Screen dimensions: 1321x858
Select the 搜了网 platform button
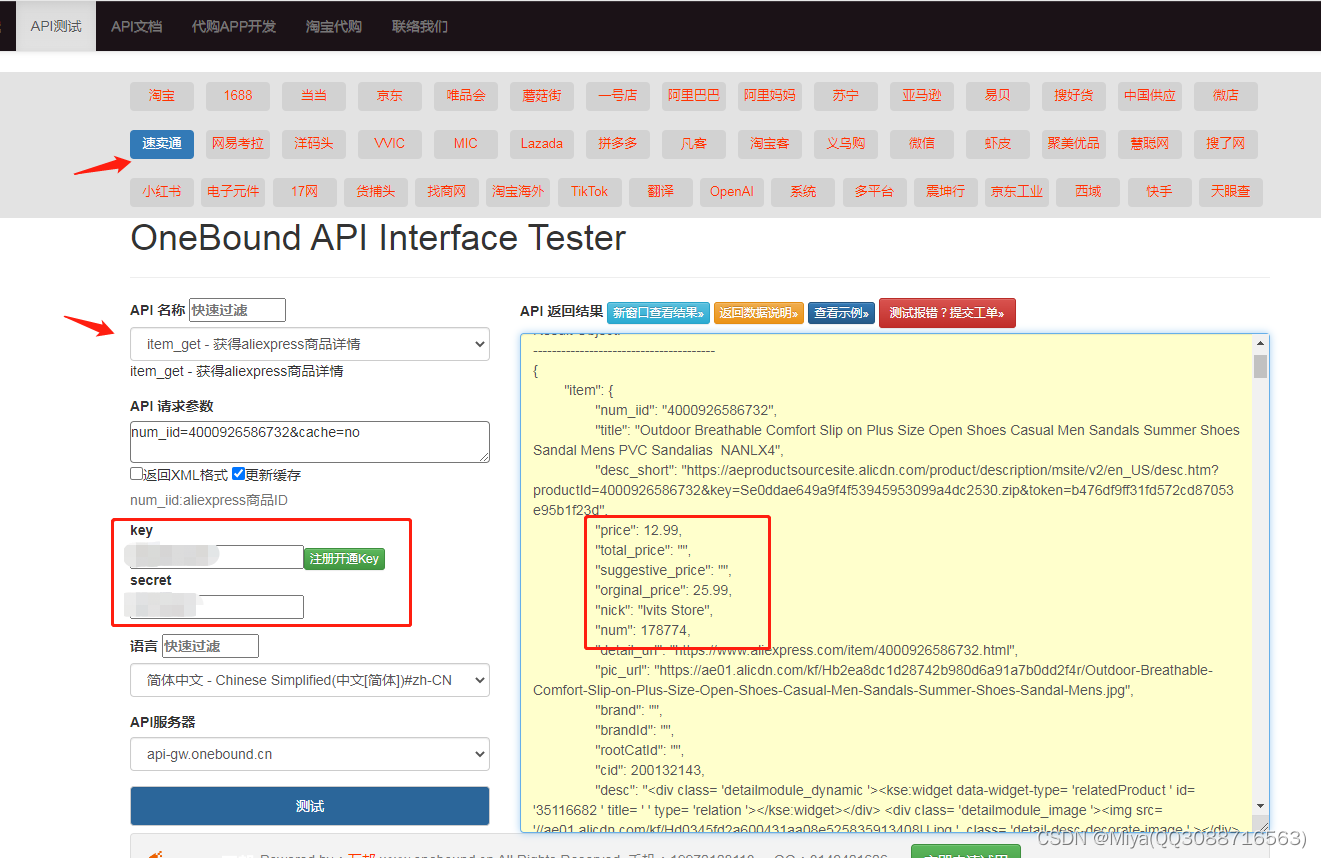point(1226,144)
